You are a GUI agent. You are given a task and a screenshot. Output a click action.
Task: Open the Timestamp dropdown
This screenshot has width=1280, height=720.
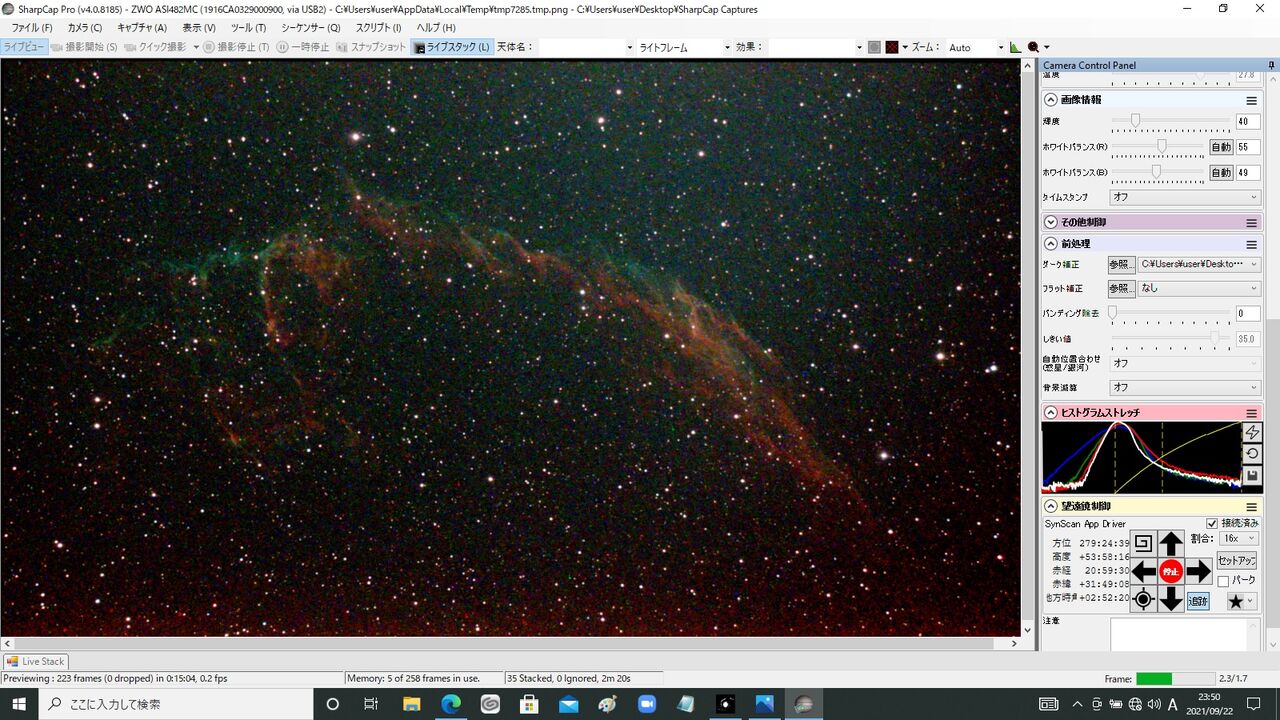1185,197
